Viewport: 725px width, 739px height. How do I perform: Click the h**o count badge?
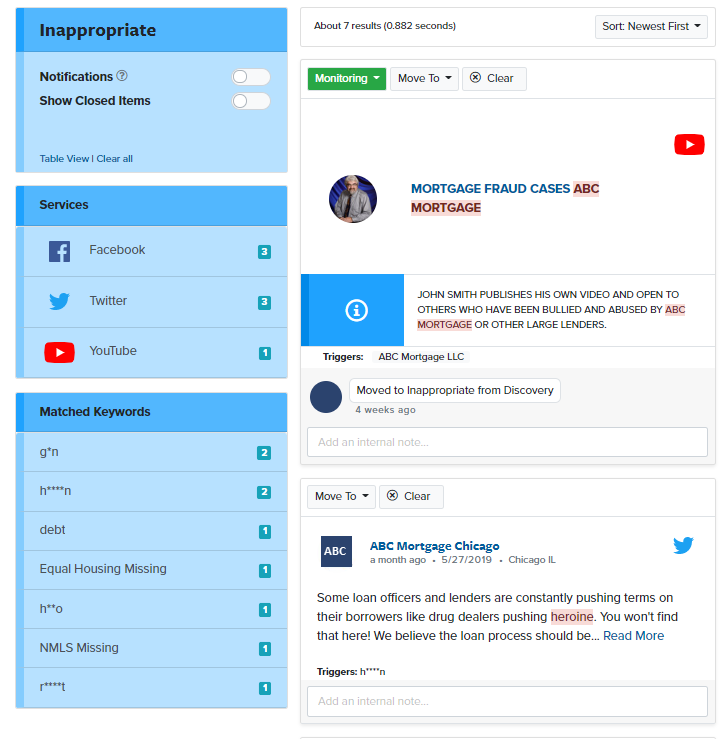[x=265, y=610]
